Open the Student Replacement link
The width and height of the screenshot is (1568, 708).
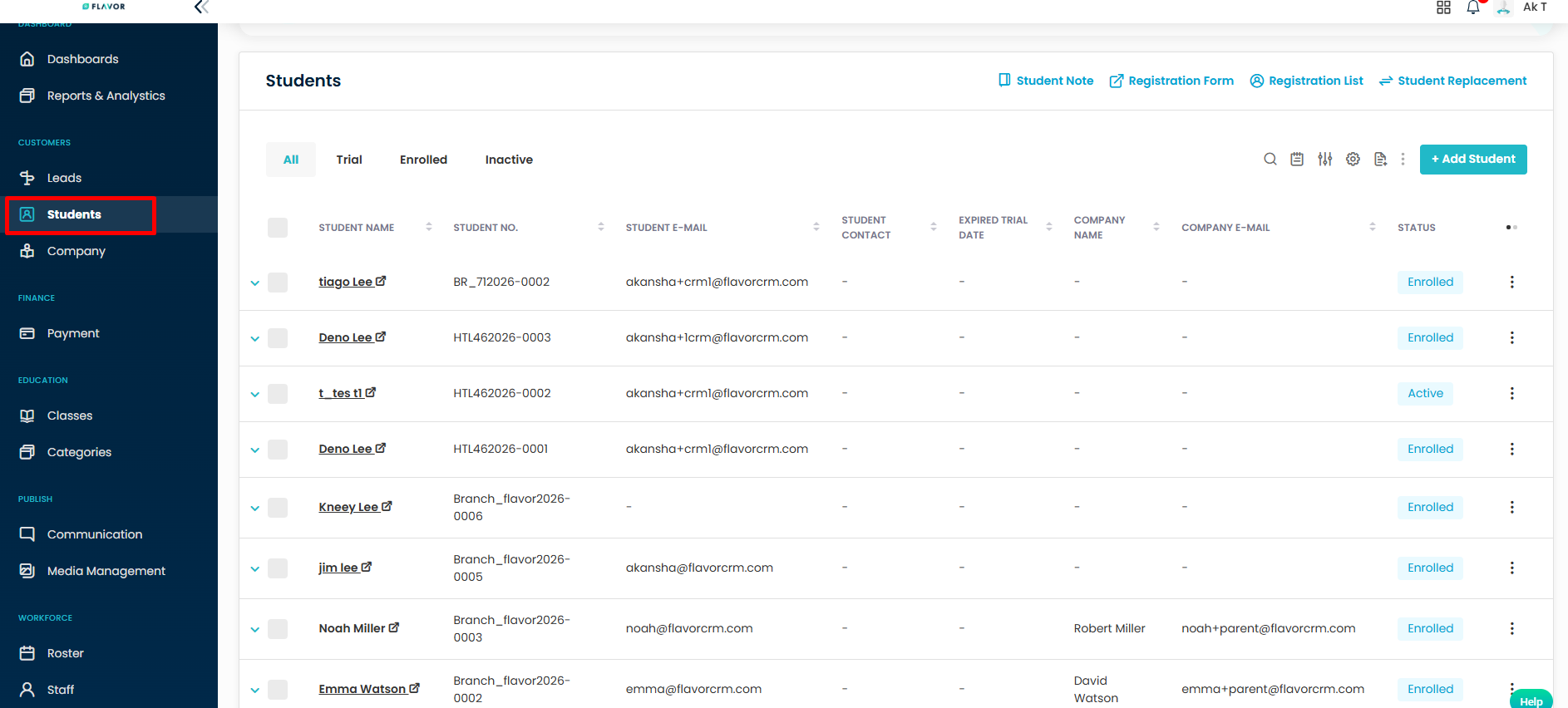click(x=1453, y=81)
